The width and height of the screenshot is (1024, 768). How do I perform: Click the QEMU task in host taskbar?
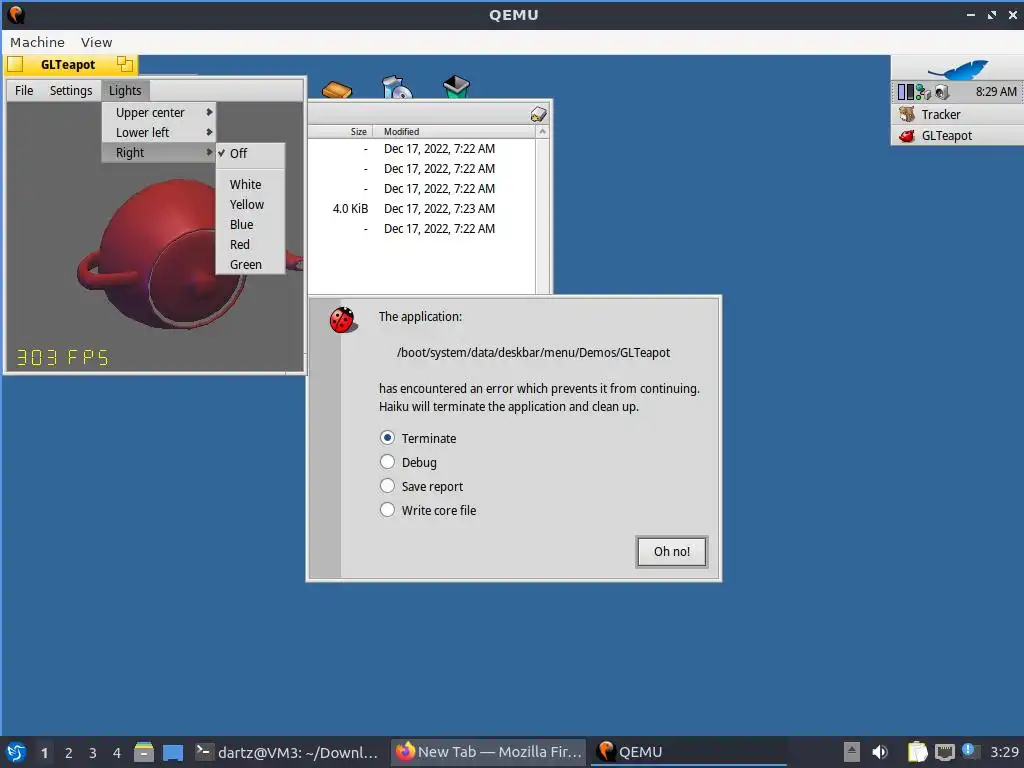coord(689,752)
